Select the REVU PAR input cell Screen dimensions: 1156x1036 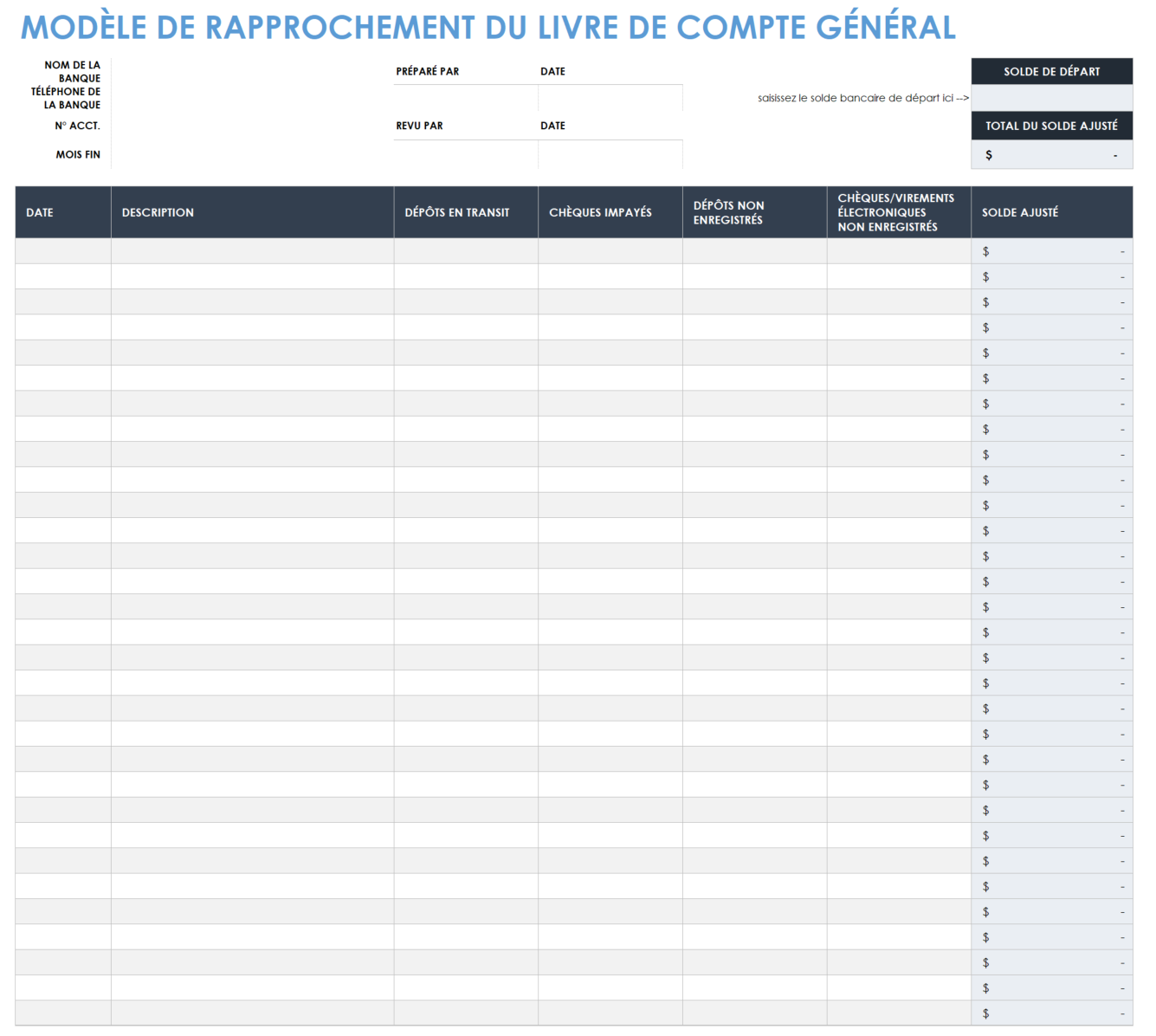(466, 154)
